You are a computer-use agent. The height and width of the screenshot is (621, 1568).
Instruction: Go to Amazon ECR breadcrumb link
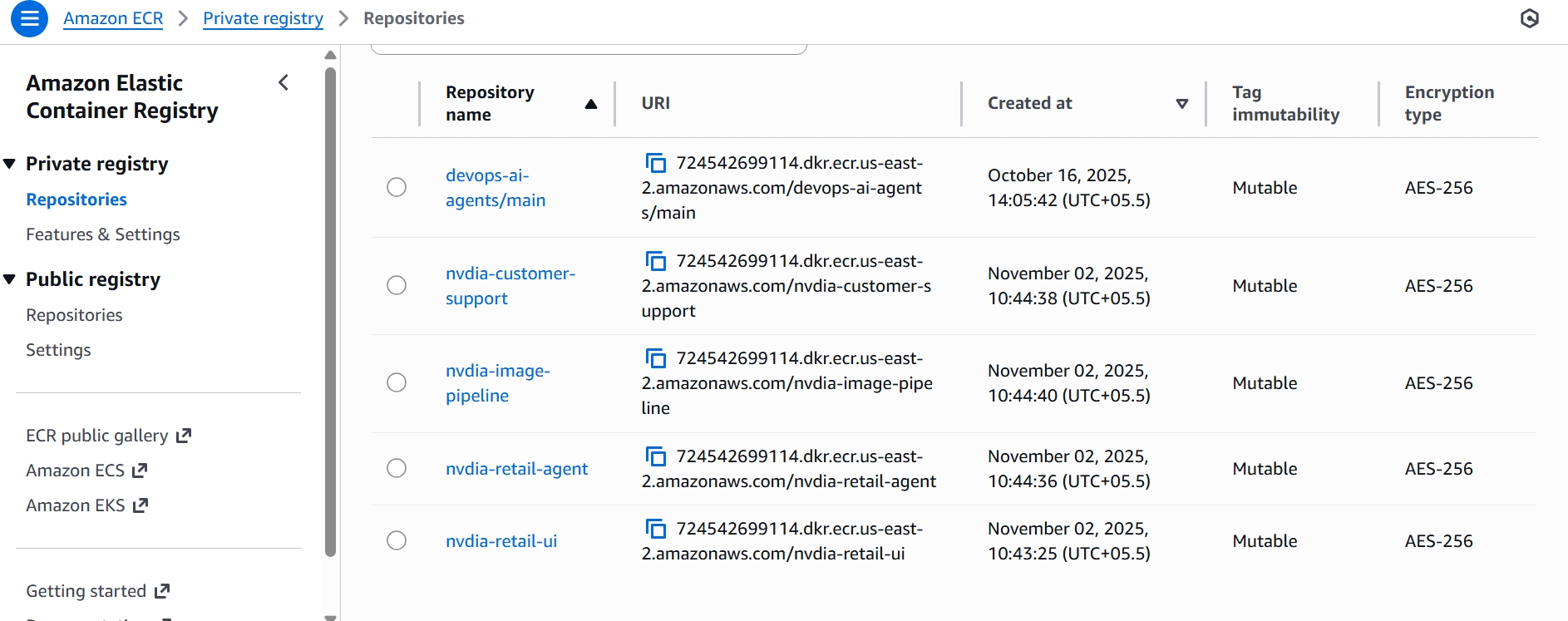(113, 18)
